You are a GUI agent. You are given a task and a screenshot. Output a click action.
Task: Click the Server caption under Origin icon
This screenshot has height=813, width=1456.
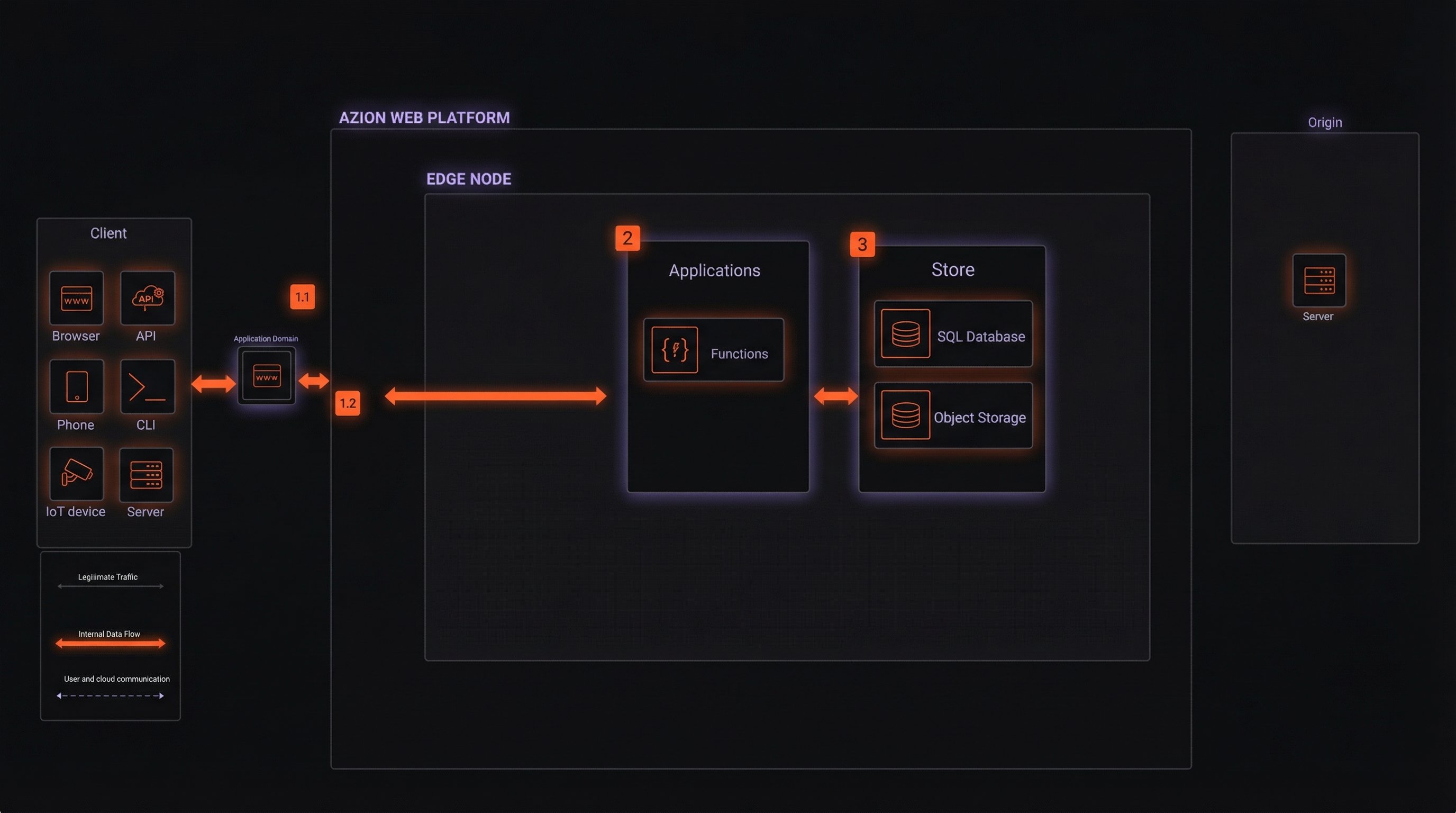pos(1318,317)
